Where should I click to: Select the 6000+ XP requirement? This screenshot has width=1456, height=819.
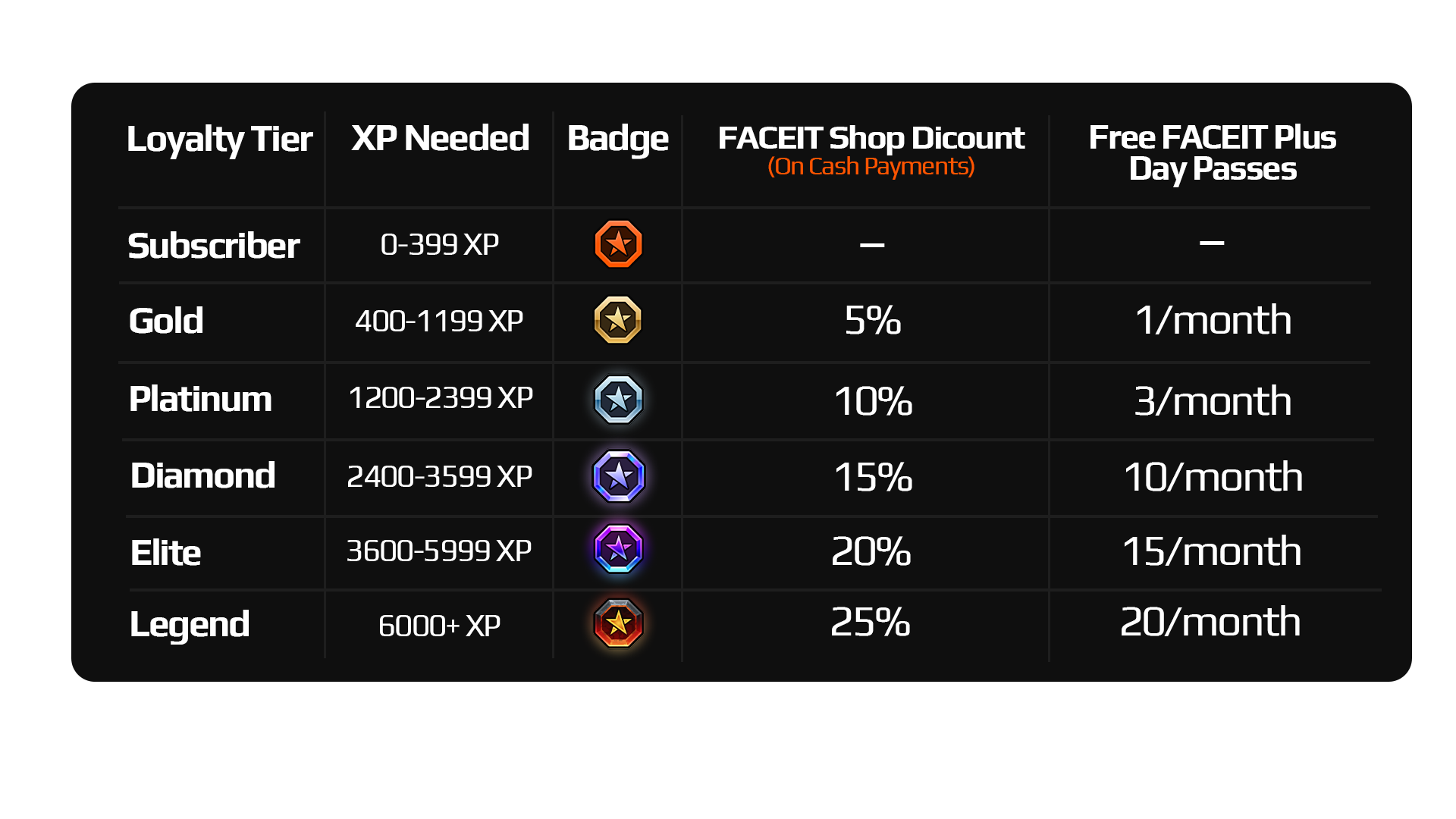(x=439, y=626)
